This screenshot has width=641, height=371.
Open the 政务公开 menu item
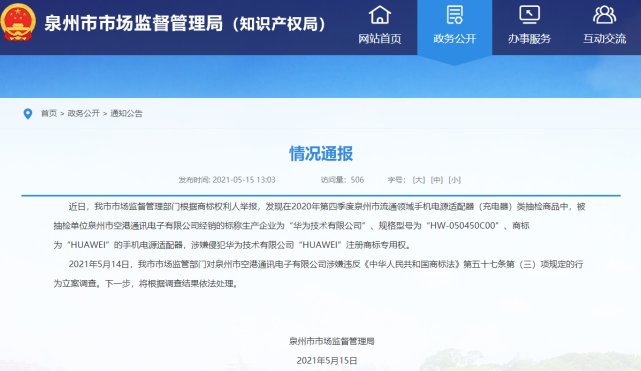(x=455, y=39)
